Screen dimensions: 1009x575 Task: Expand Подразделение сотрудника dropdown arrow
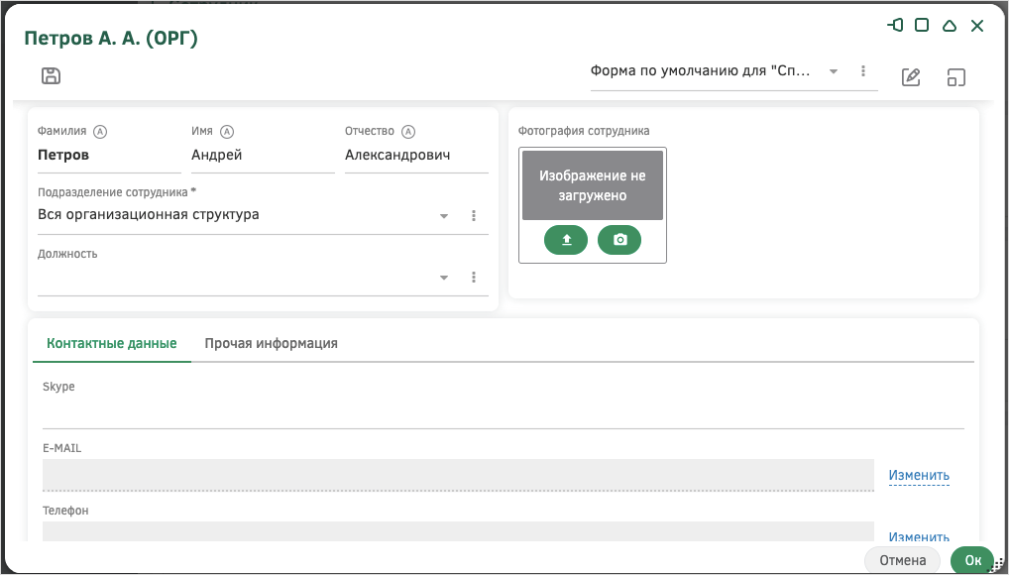tap(444, 216)
